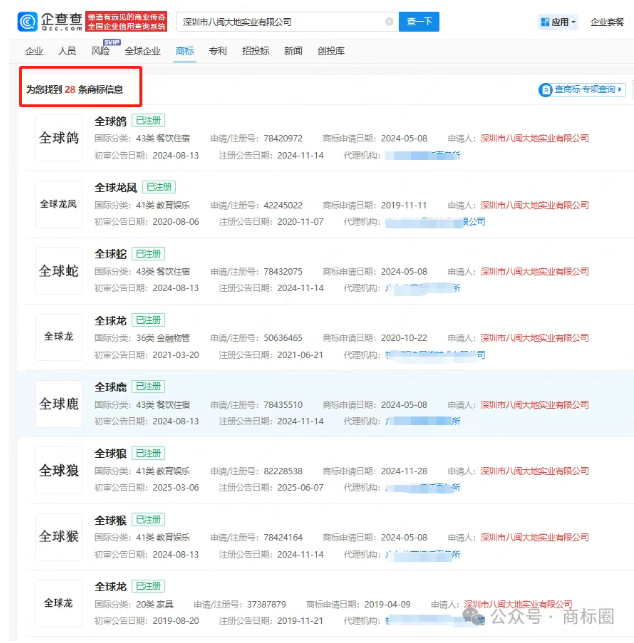Switch to the 企业 tab
The width and height of the screenshot is (634, 643).
pyautogui.click(x=34, y=50)
